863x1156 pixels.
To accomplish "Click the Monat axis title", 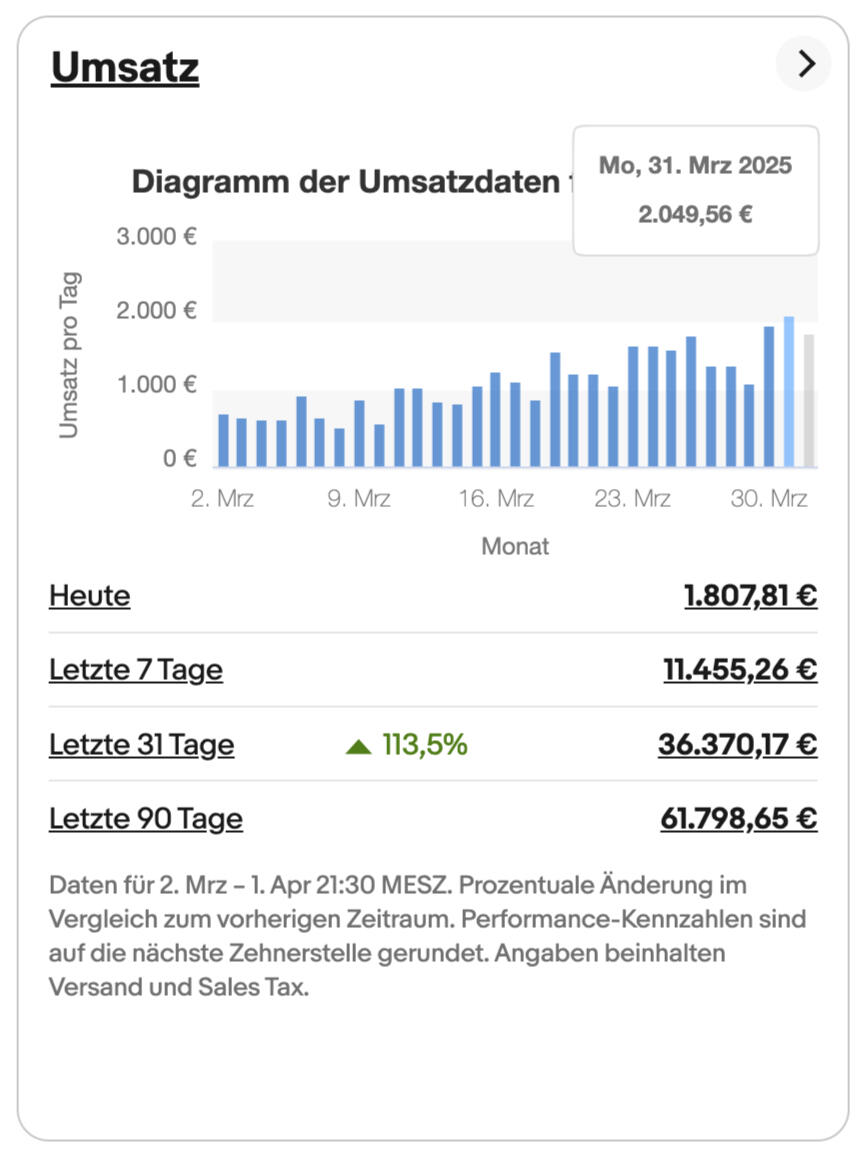I will 515,546.
